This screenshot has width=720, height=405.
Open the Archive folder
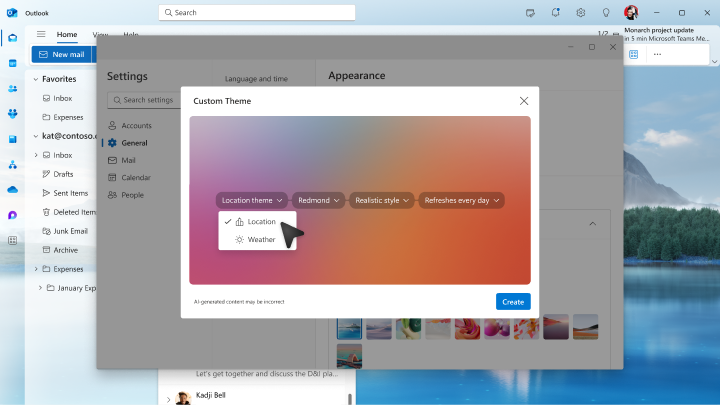click(x=60, y=250)
